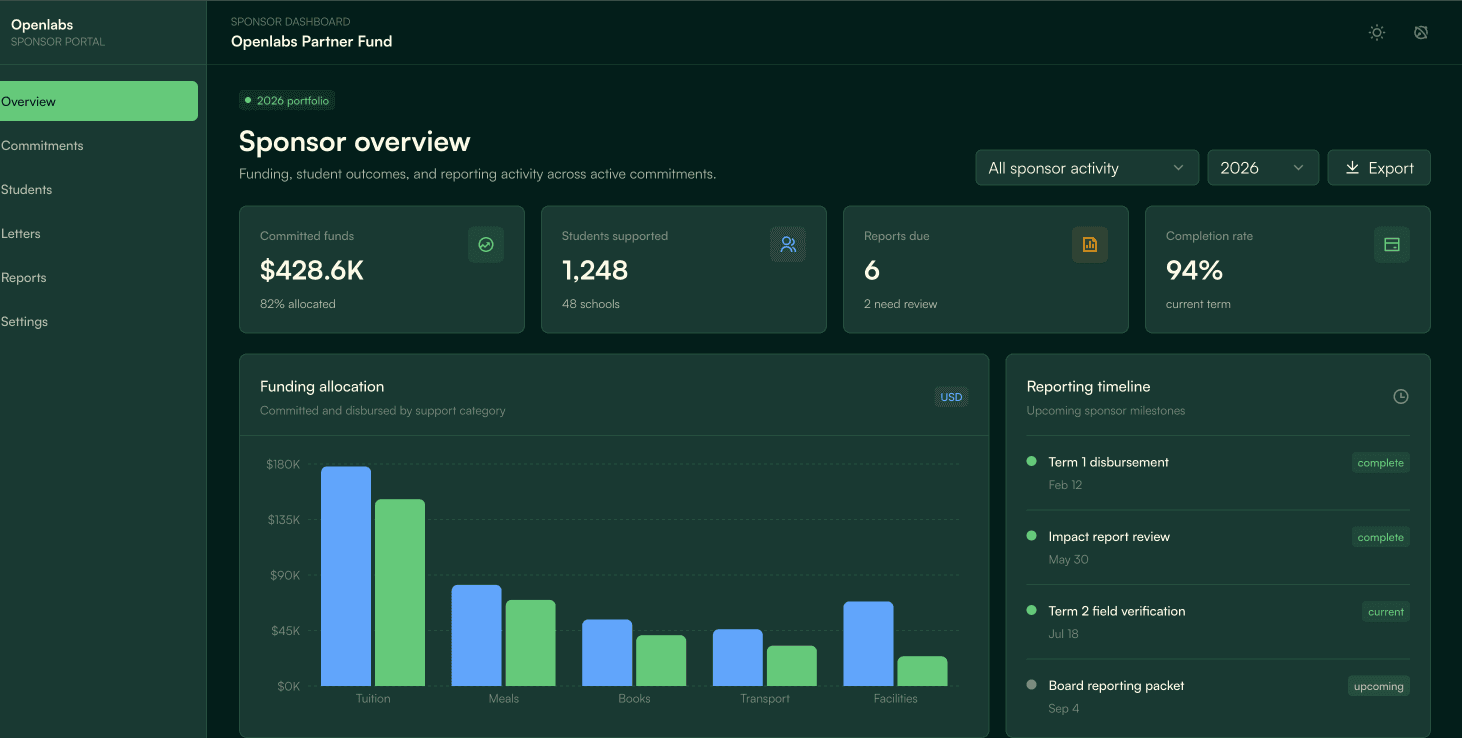Click the Reports due value 6
The image size is (1462, 738).
[x=872, y=270]
